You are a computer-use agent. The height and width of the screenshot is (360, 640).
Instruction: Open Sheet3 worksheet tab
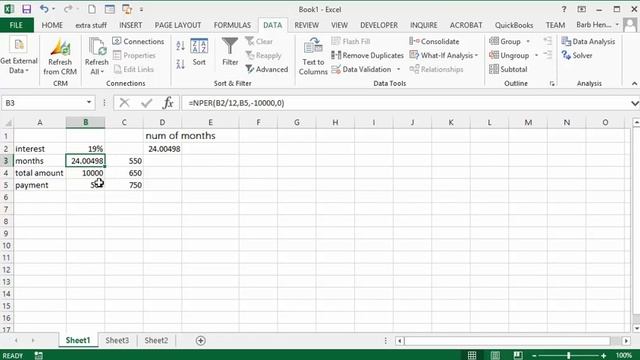pos(117,340)
